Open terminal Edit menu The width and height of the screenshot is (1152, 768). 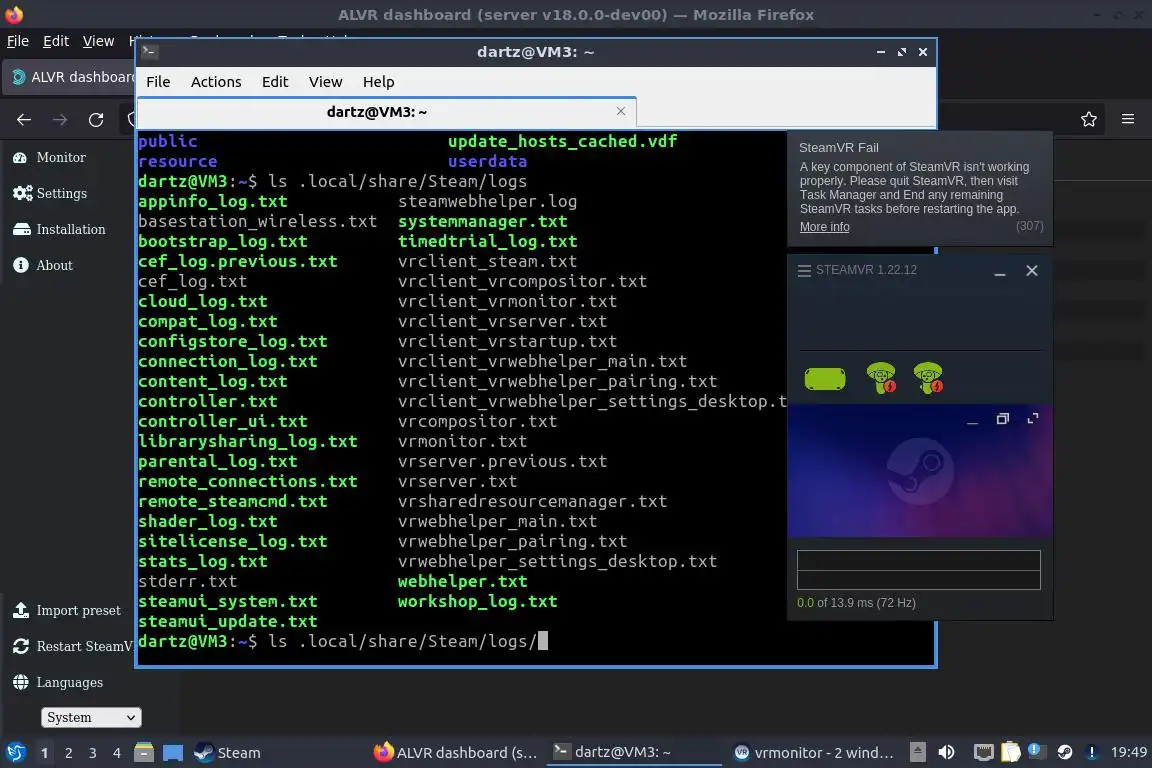[275, 82]
